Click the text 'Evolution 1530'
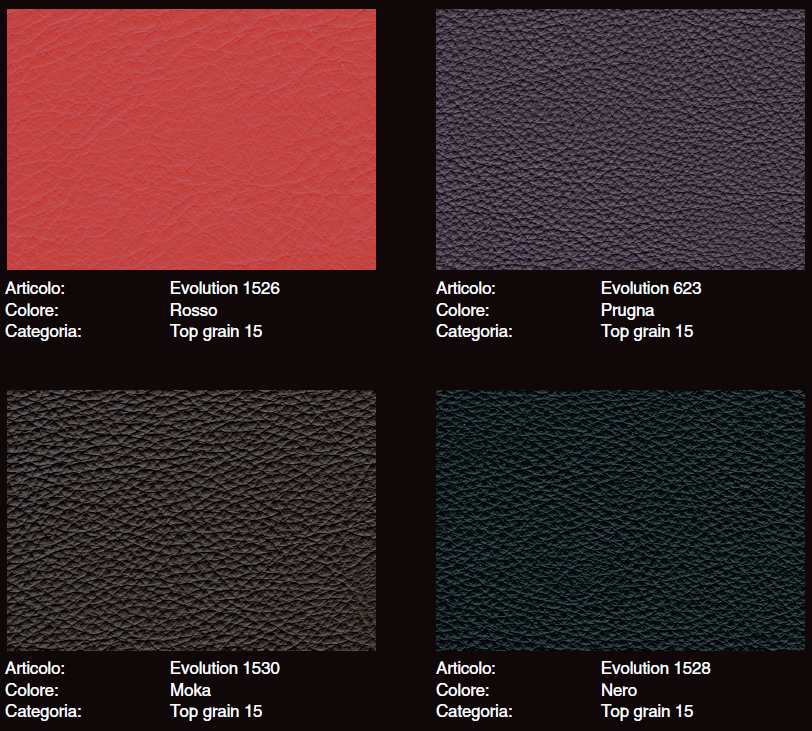 click(225, 668)
